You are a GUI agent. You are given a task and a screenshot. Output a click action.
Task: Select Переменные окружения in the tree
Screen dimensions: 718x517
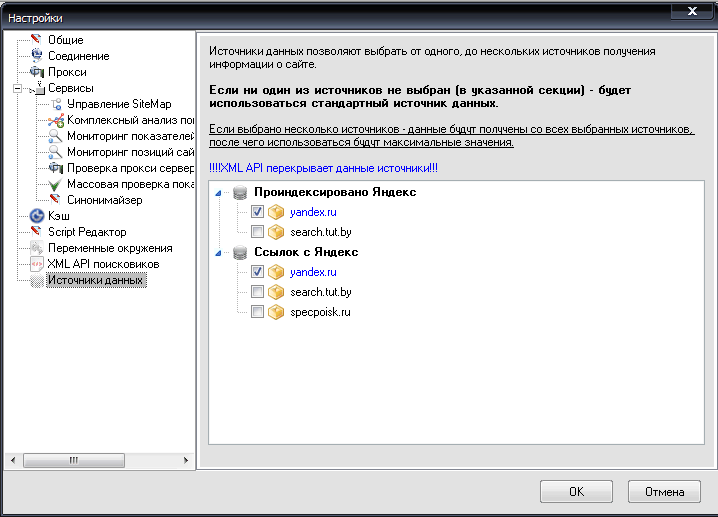click(110, 248)
